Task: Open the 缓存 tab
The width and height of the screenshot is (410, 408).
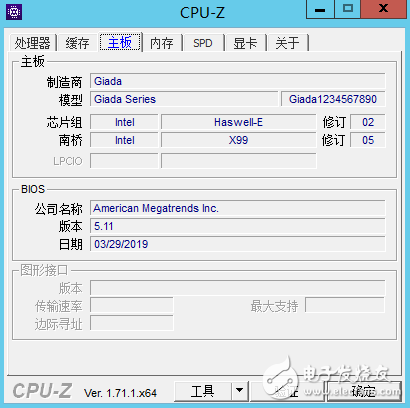Action: tap(77, 43)
